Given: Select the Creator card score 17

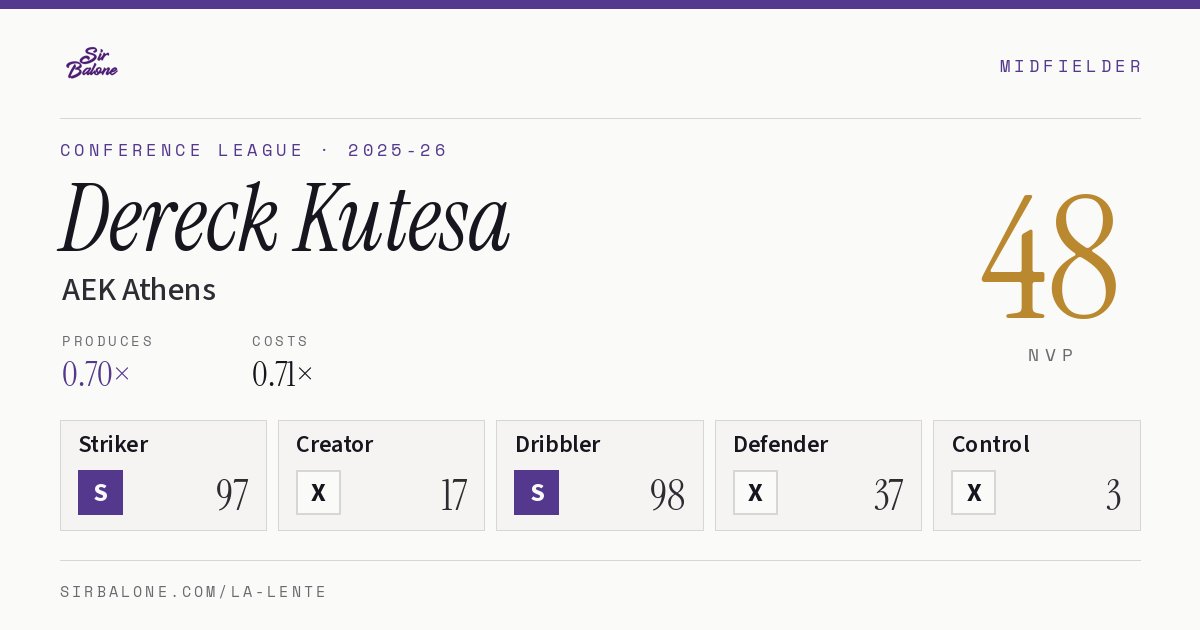Looking at the screenshot, I should point(453,495).
